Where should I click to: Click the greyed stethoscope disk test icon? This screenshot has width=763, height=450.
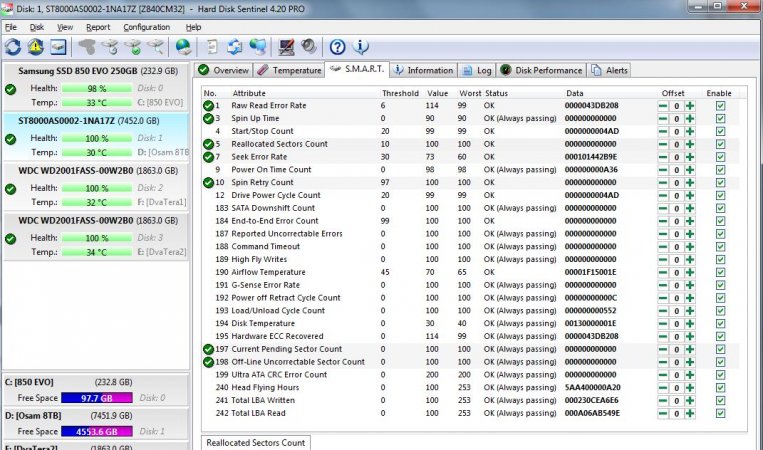click(87, 47)
